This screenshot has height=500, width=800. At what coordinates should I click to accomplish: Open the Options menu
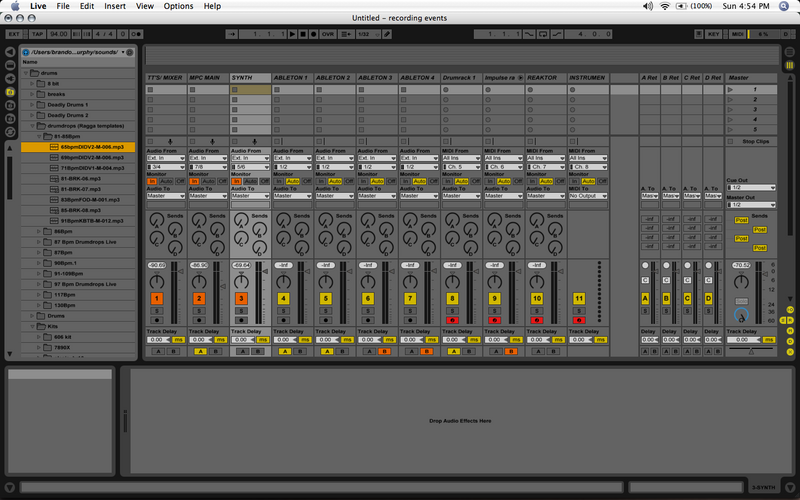pos(178,6)
